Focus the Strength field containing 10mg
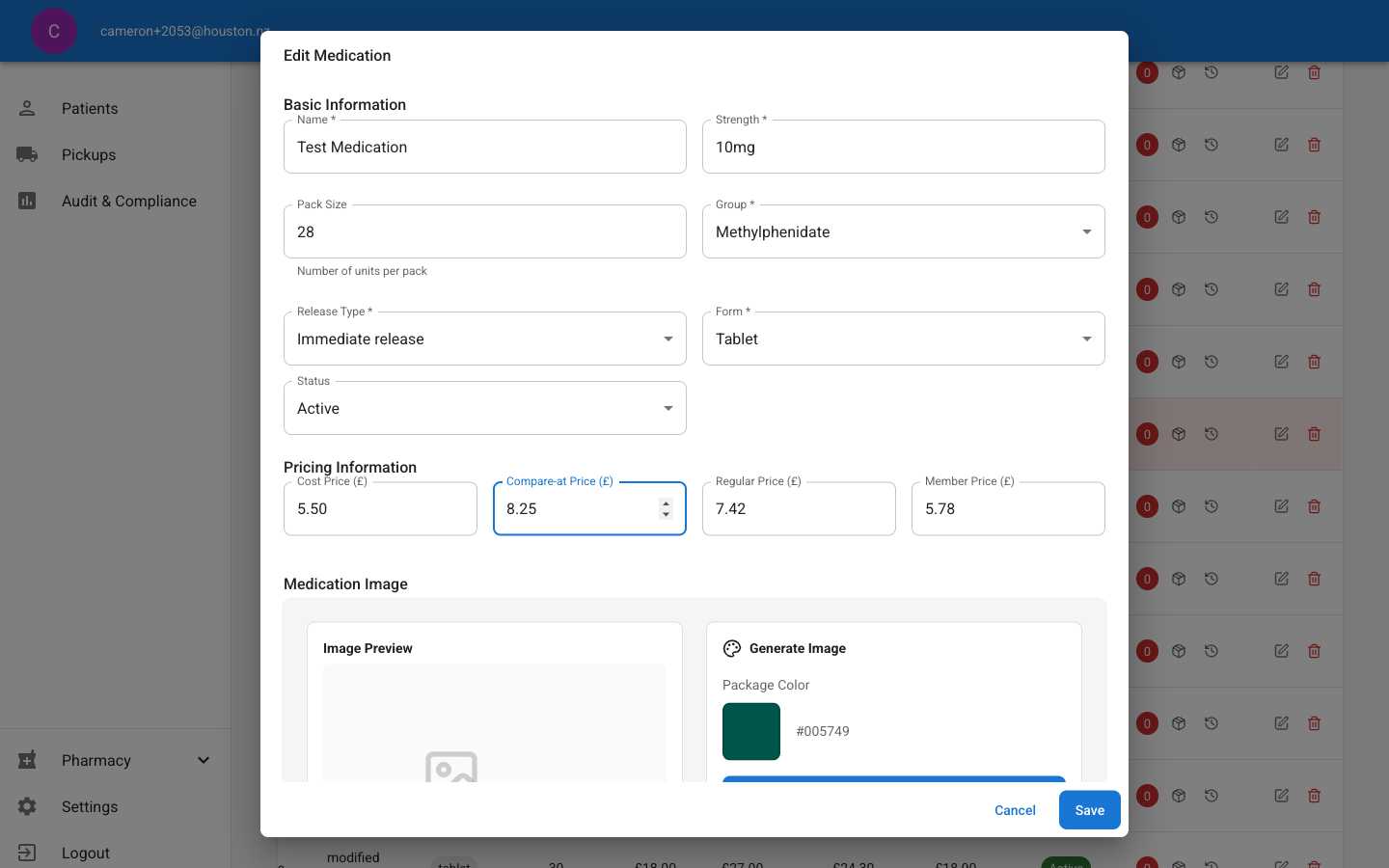The image size is (1389, 868). [x=904, y=147]
